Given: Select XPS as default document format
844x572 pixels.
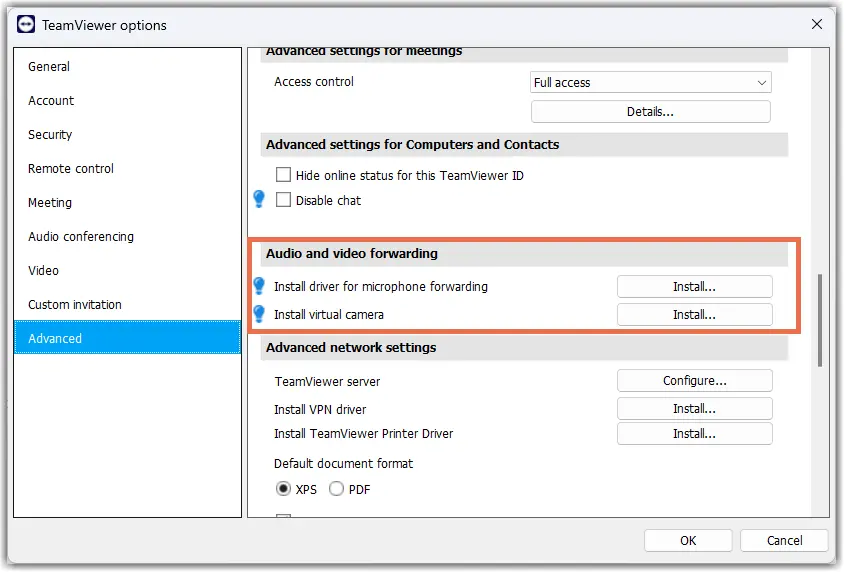Looking at the screenshot, I should (283, 489).
